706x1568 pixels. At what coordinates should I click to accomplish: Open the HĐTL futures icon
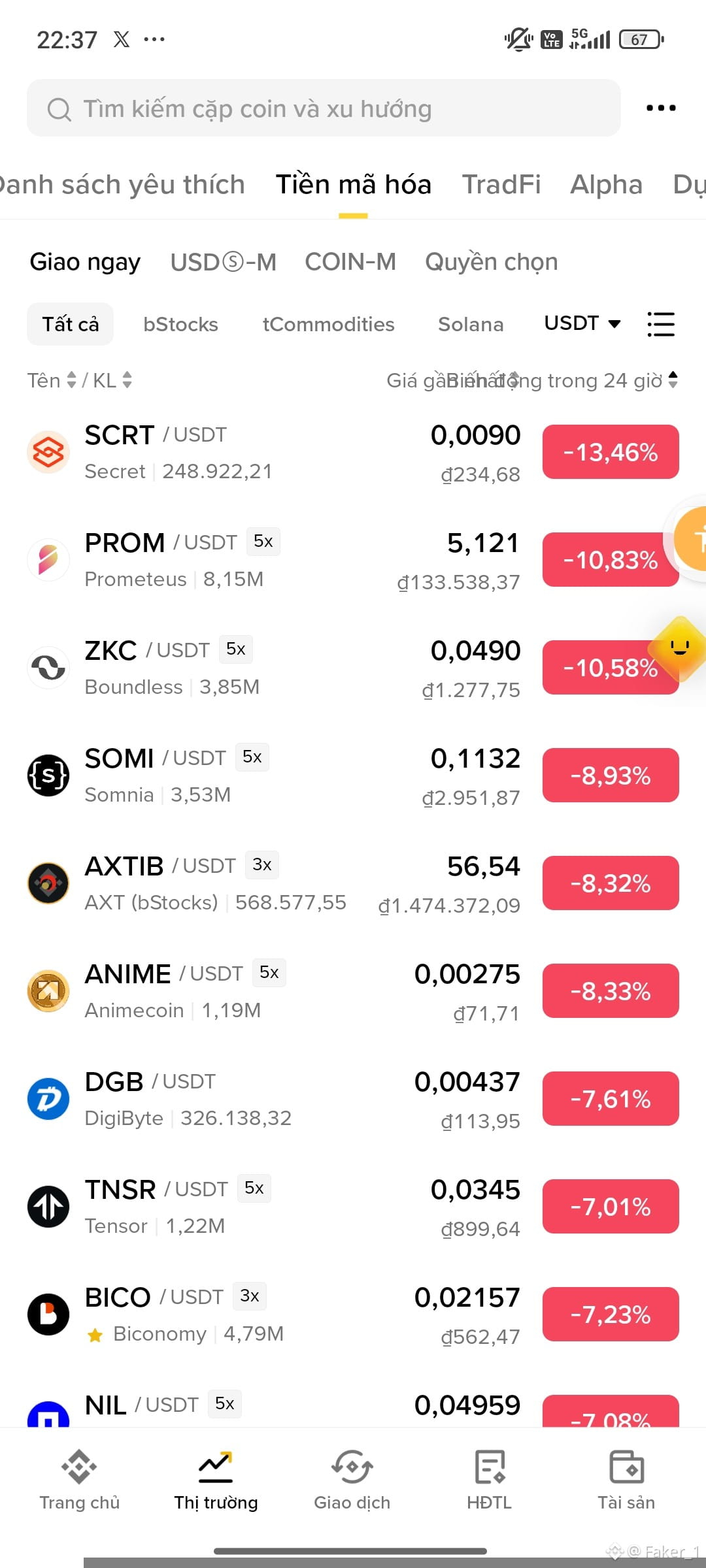(490, 1467)
